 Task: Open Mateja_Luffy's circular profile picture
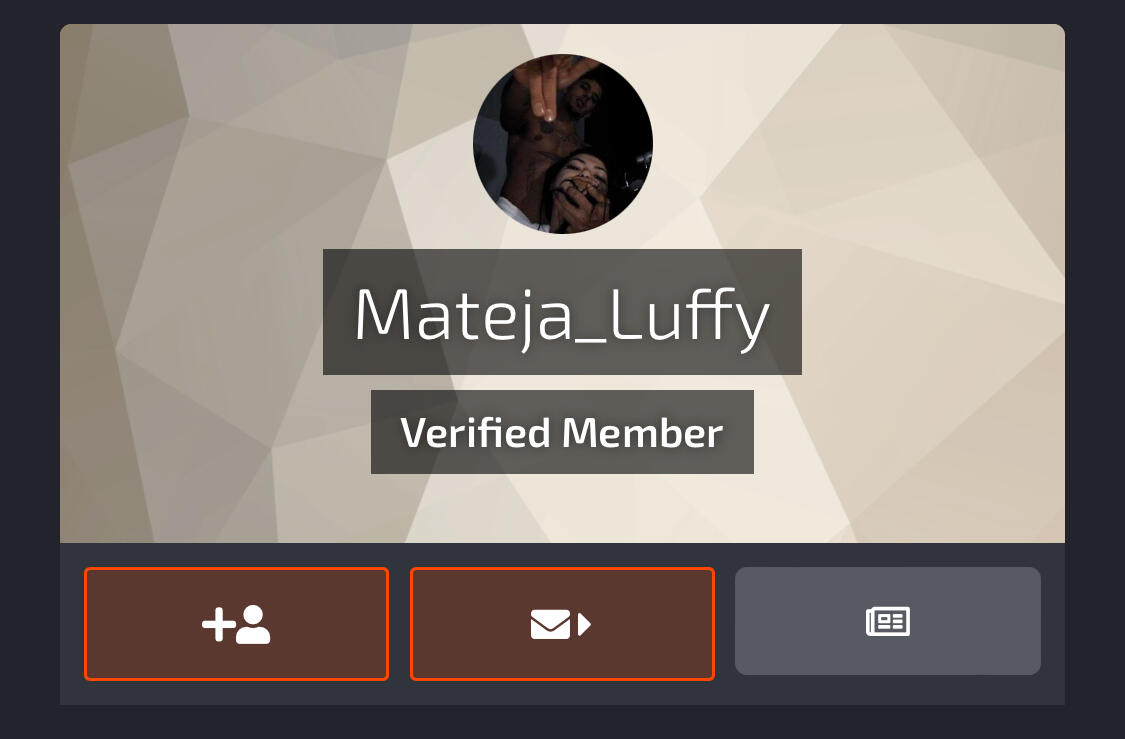562,144
